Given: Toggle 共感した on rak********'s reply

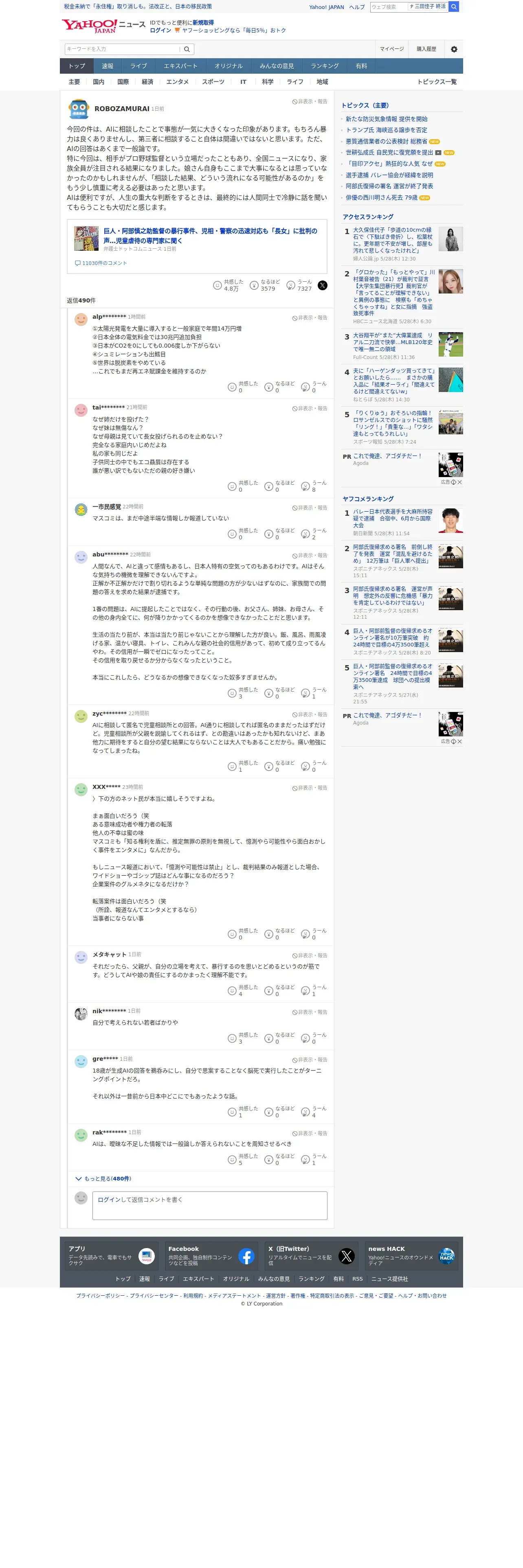Looking at the screenshot, I should [x=242, y=1160].
